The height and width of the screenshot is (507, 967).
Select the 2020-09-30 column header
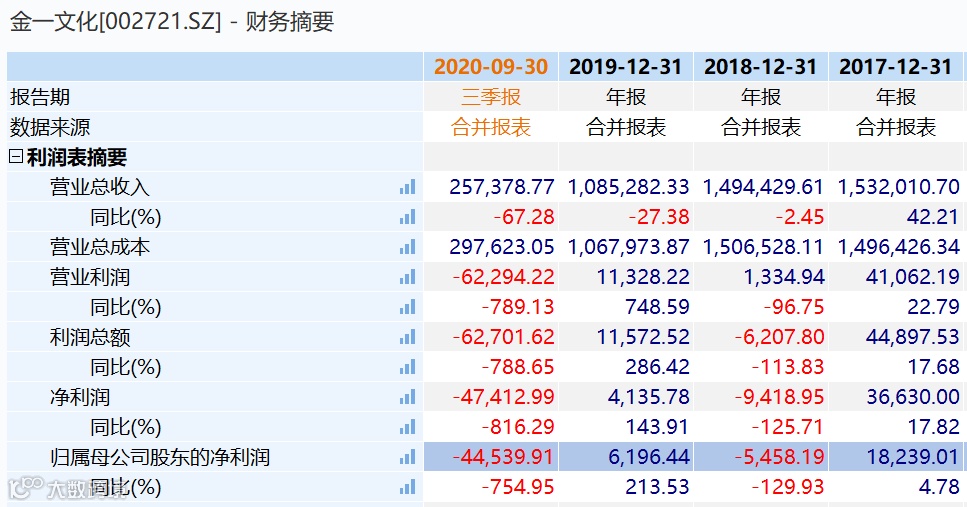[x=490, y=67]
